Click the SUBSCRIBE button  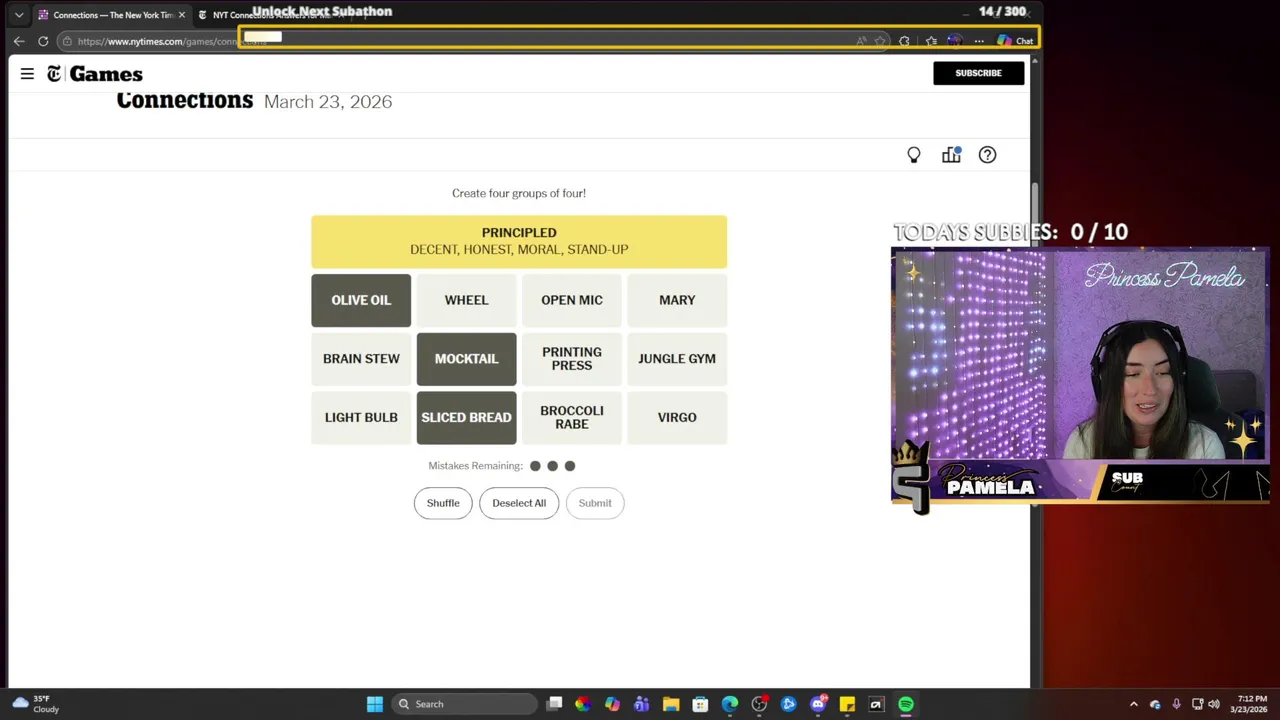pyautogui.click(x=978, y=73)
